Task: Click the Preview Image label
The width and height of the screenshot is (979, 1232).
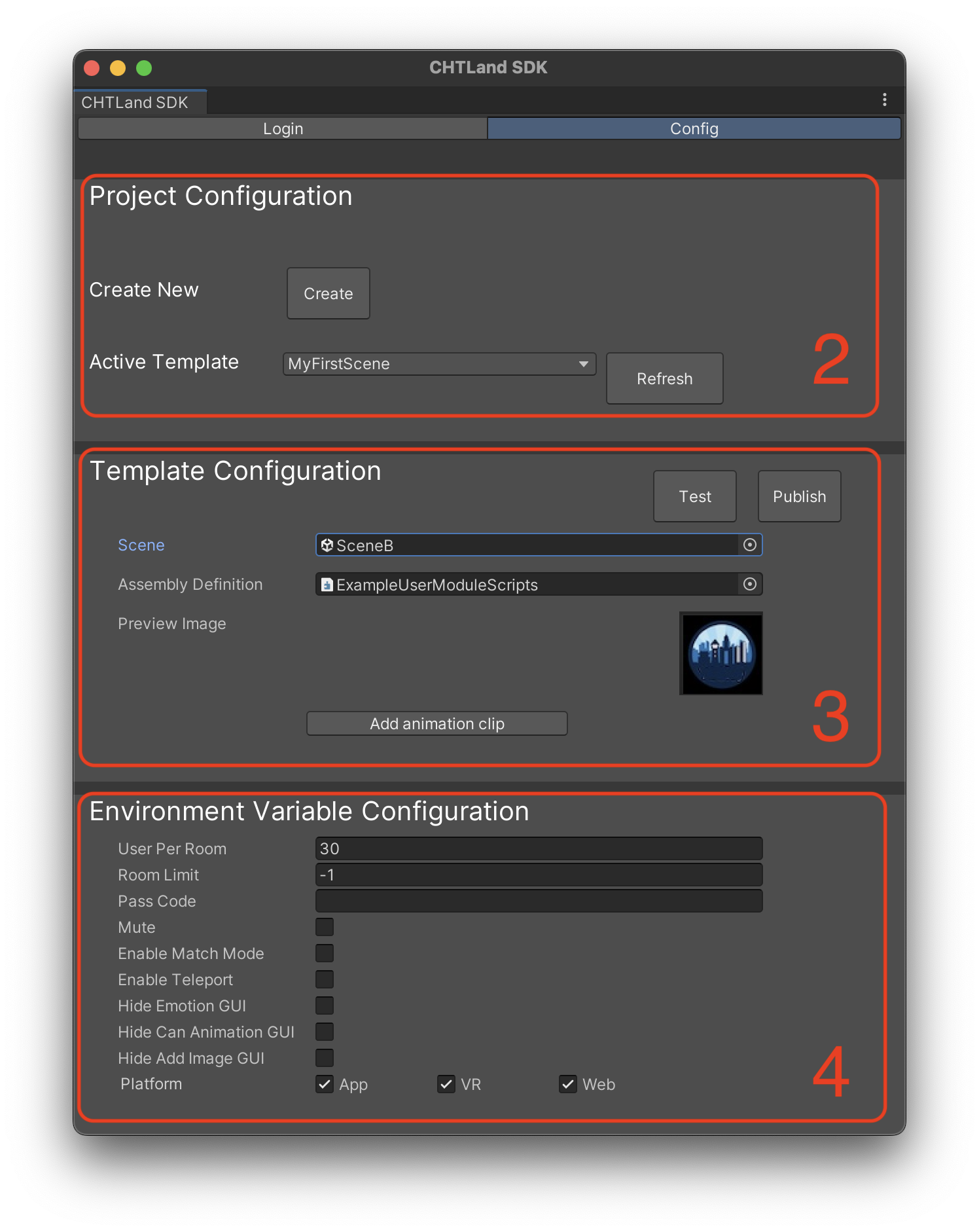Action: (x=172, y=624)
